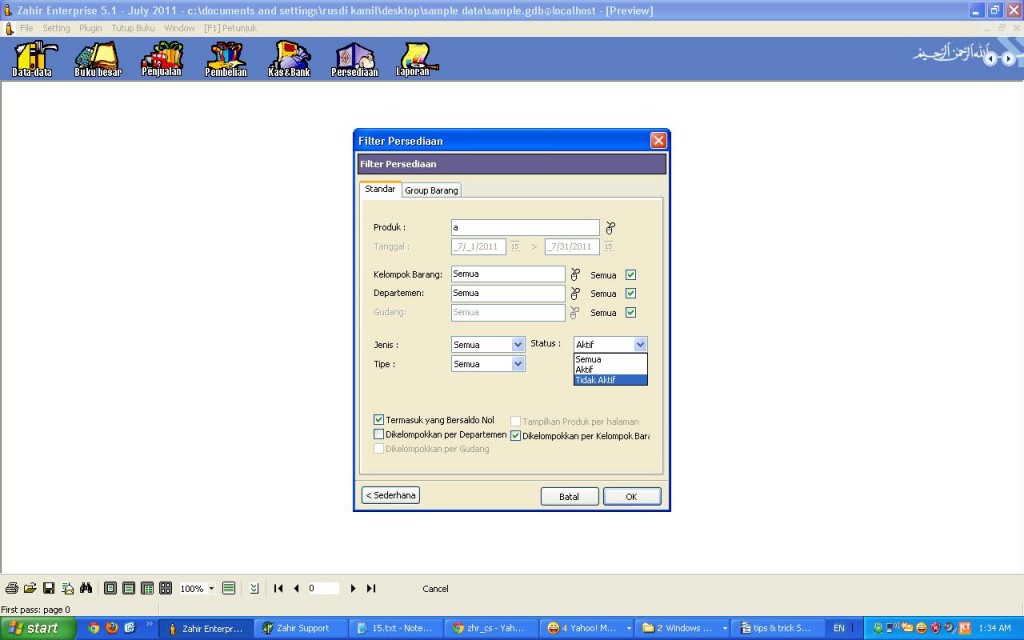Expand the Jenis dropdown
The width and height of the screenshot is (1024, 640).
click(x=518, y=344)
